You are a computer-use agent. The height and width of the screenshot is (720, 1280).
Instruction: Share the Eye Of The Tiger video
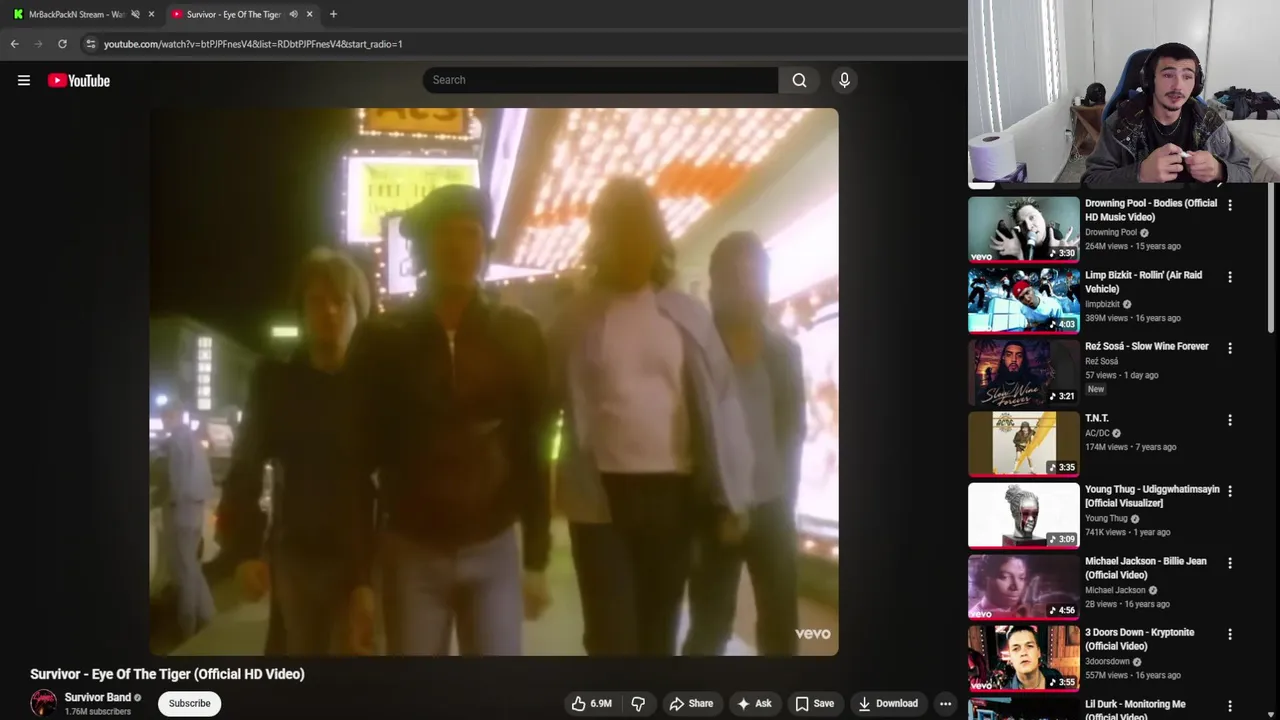click(691, 704)
